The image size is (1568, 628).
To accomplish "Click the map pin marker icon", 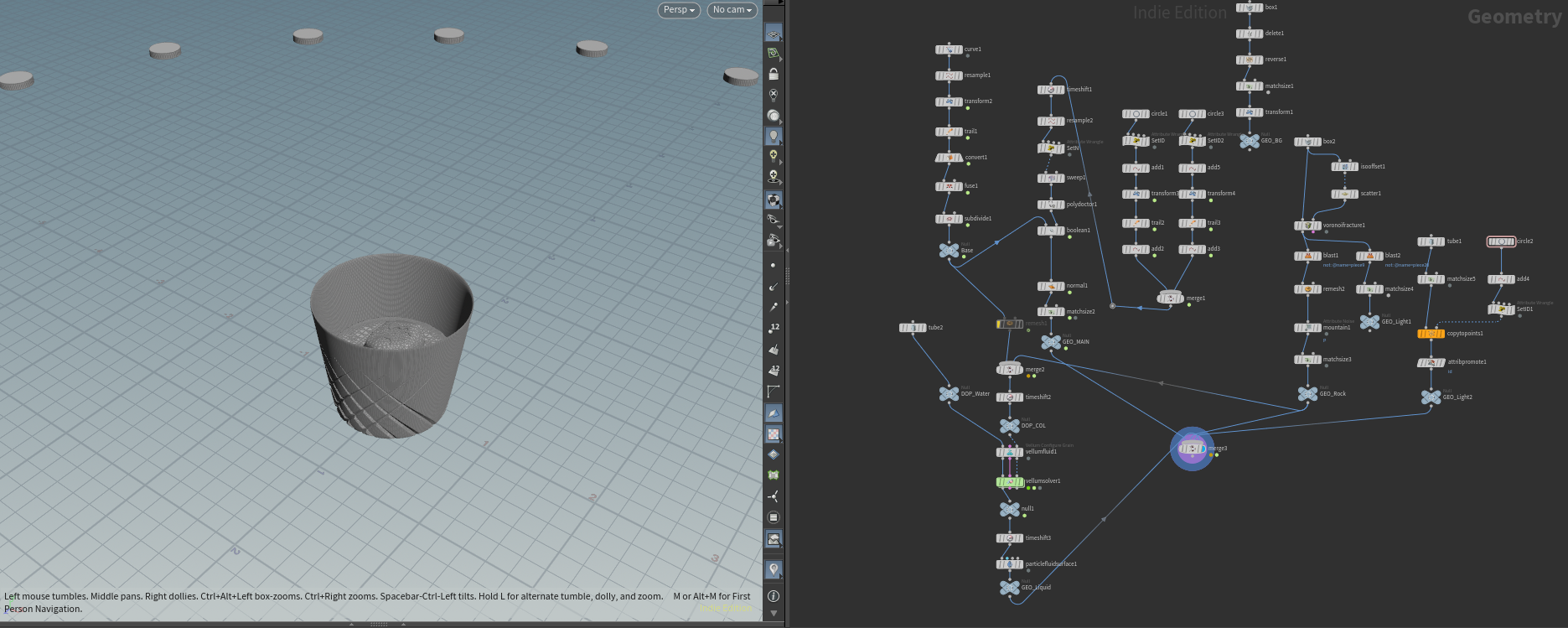I will [x=774, y=569].
